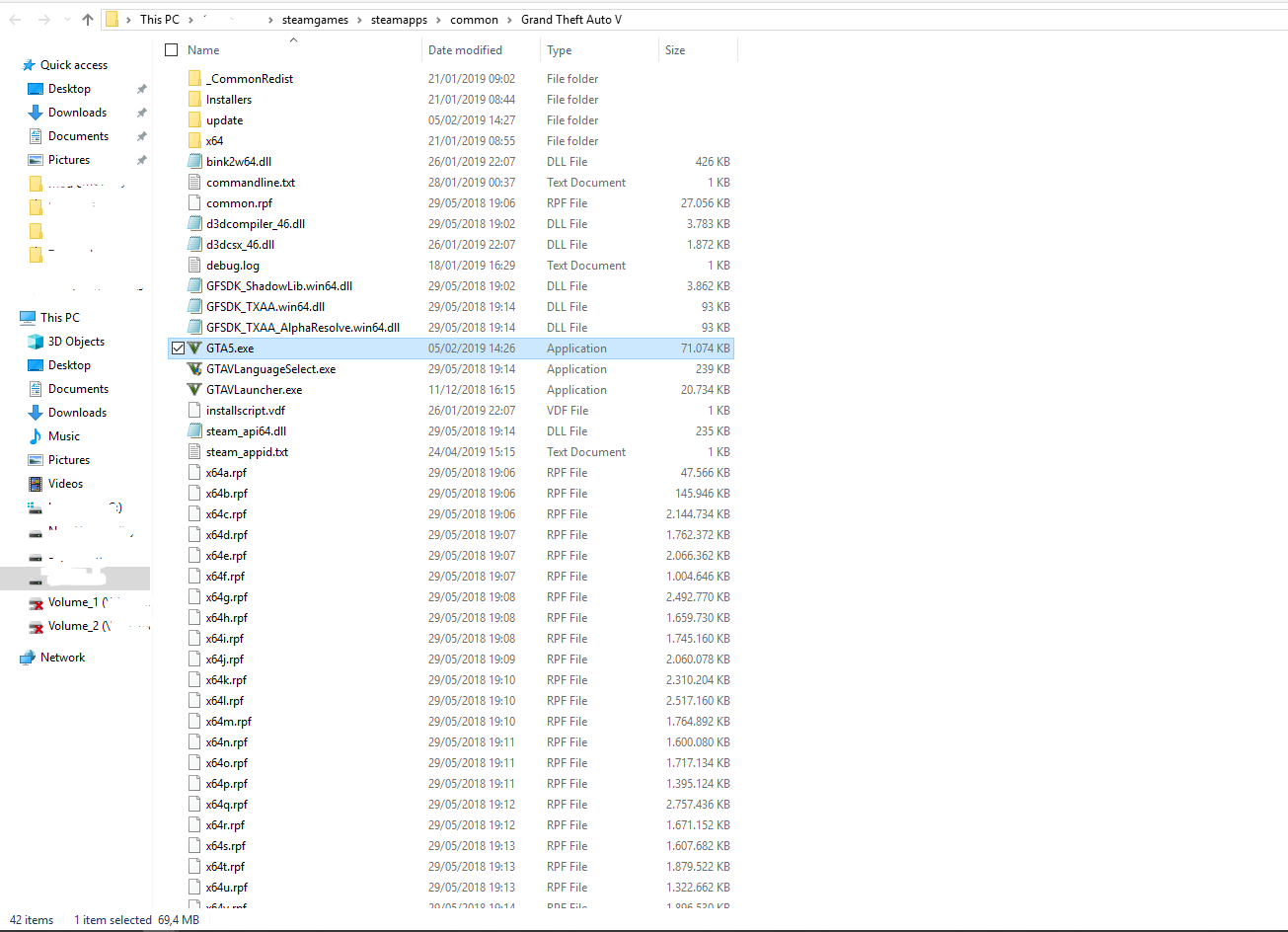Click the 71.074 KB size of GTA5.exe

point(706,349)
